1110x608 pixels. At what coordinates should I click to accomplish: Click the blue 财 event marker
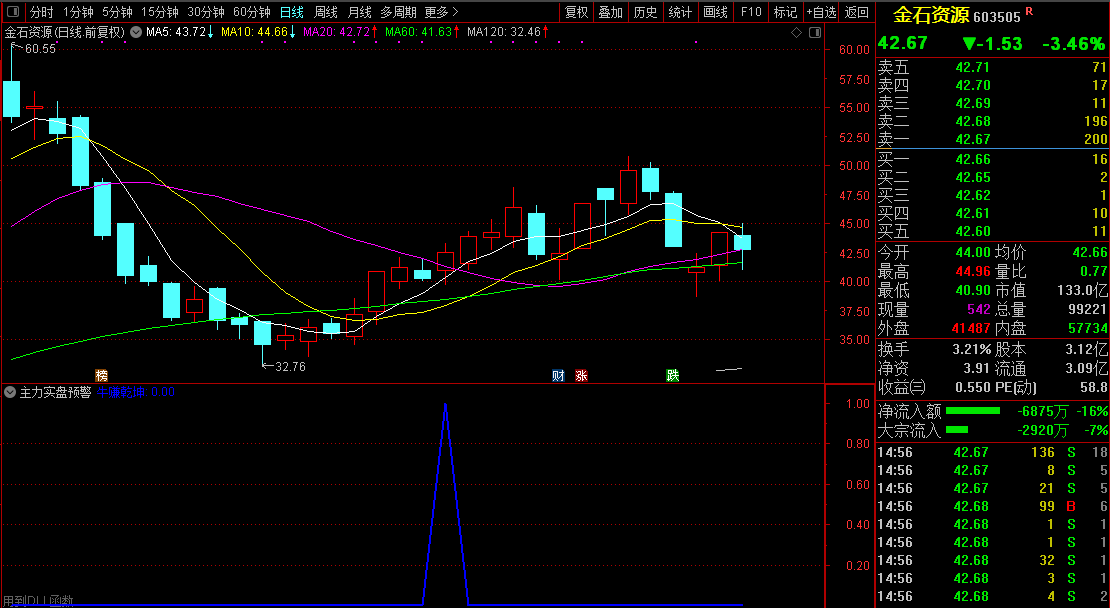(x=559, y=376)
